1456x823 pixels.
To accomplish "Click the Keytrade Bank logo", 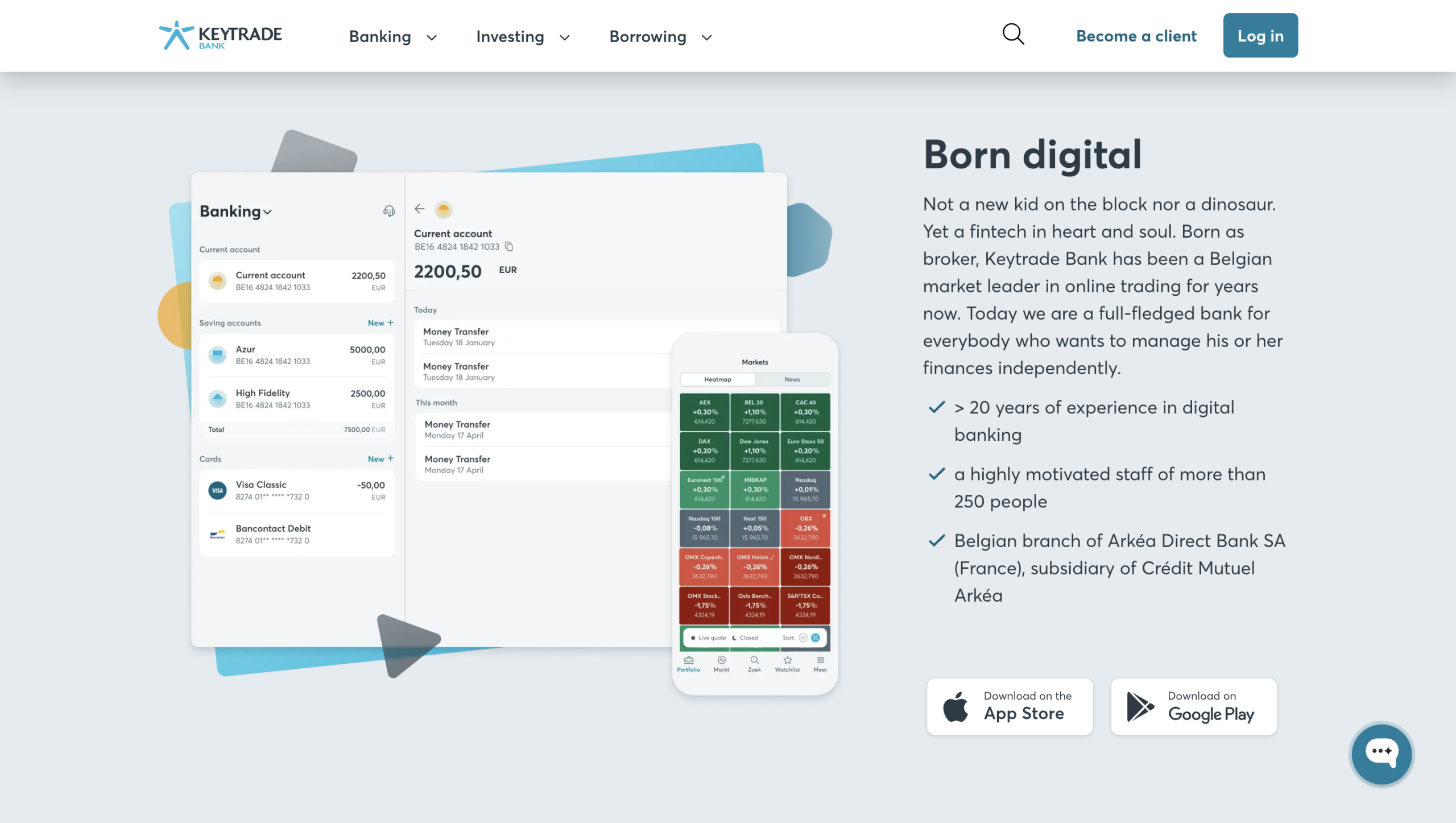I will (220, 36).
